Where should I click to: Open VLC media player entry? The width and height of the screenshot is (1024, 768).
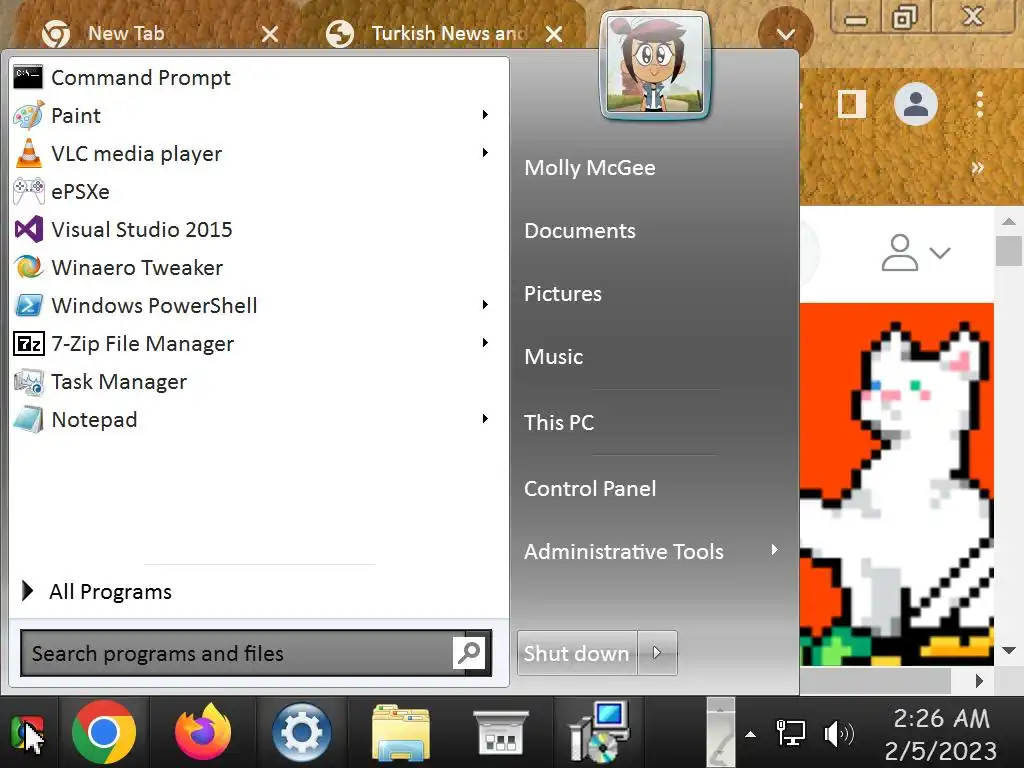click(x=259, y=153)
